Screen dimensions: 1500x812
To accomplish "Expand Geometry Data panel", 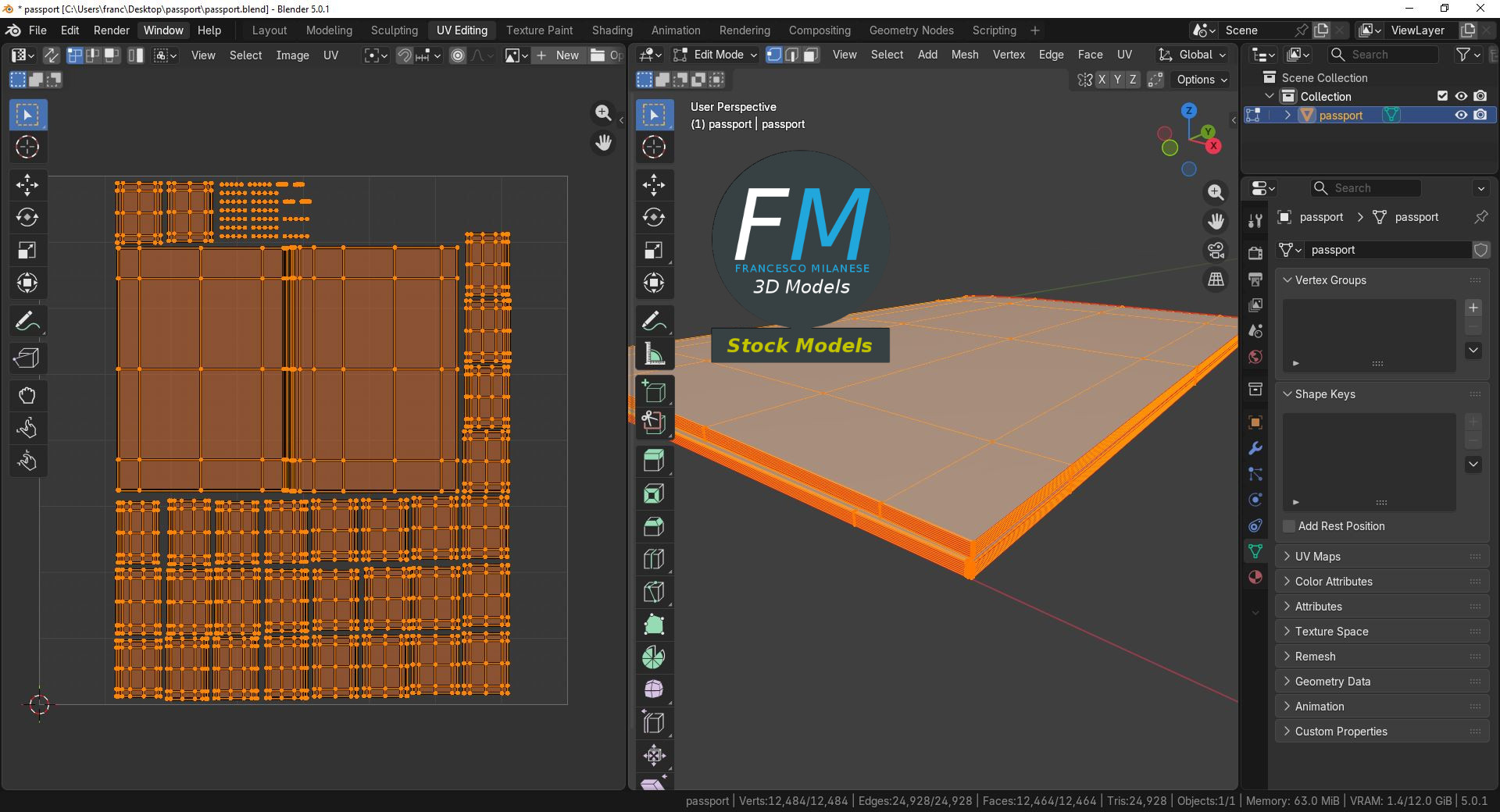I will pyautogui.click(x=1382, y=682).
